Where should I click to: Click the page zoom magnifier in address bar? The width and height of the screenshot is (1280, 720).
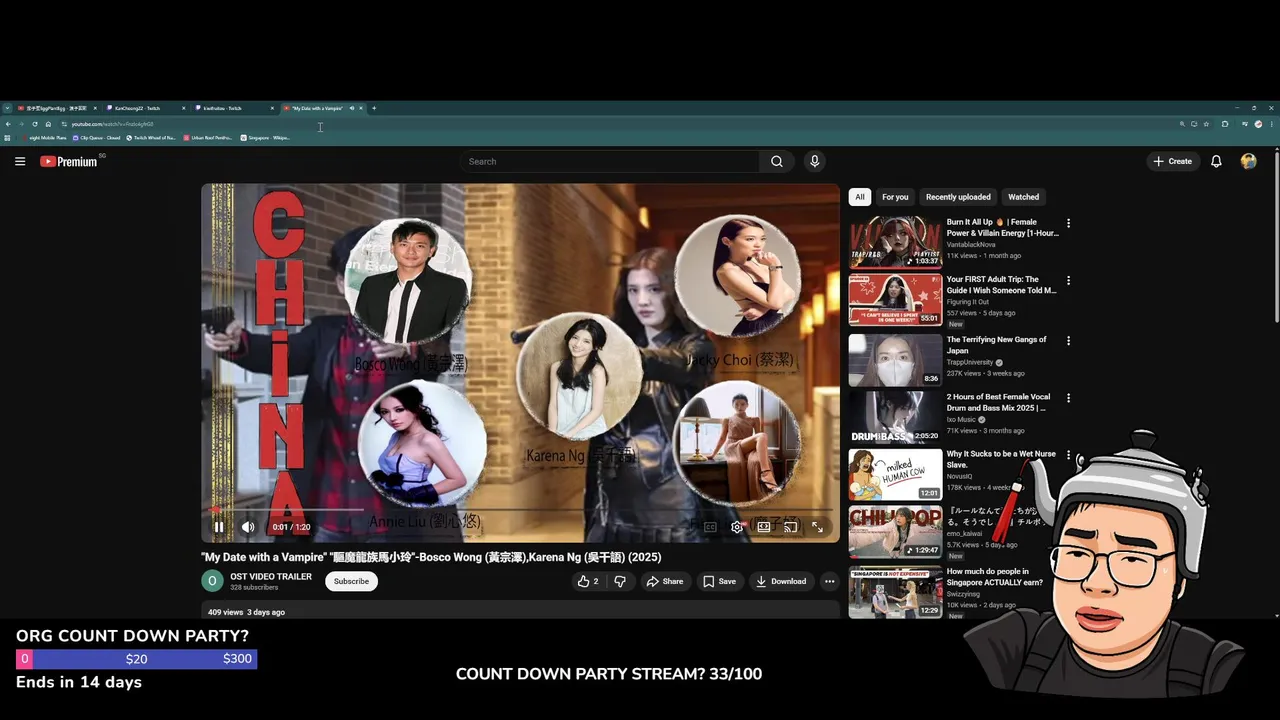tap(1181, 124)
